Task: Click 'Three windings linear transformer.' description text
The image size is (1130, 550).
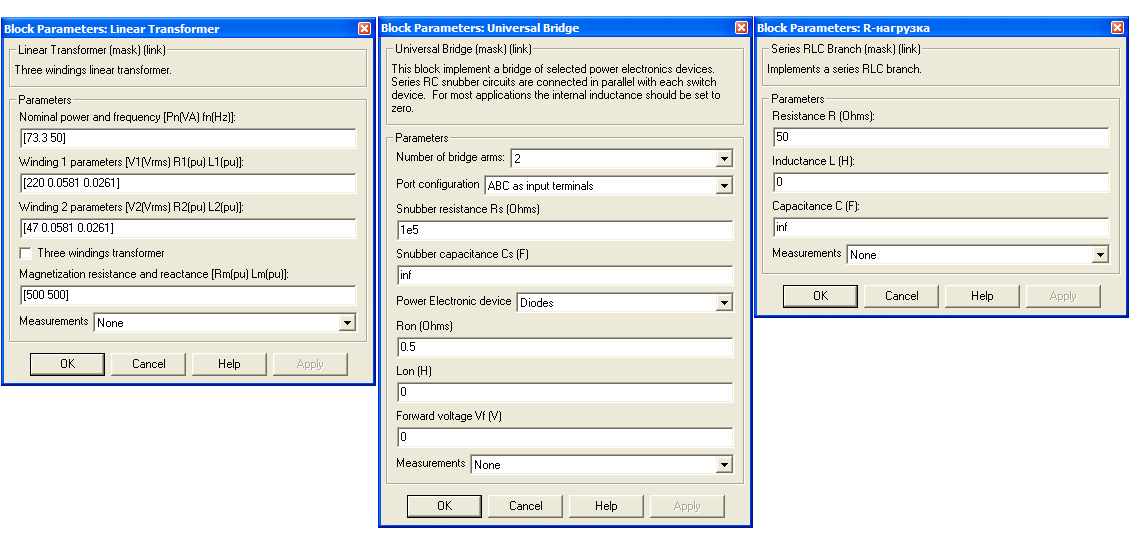Action: pyautogui.click(x=93, y=71)
